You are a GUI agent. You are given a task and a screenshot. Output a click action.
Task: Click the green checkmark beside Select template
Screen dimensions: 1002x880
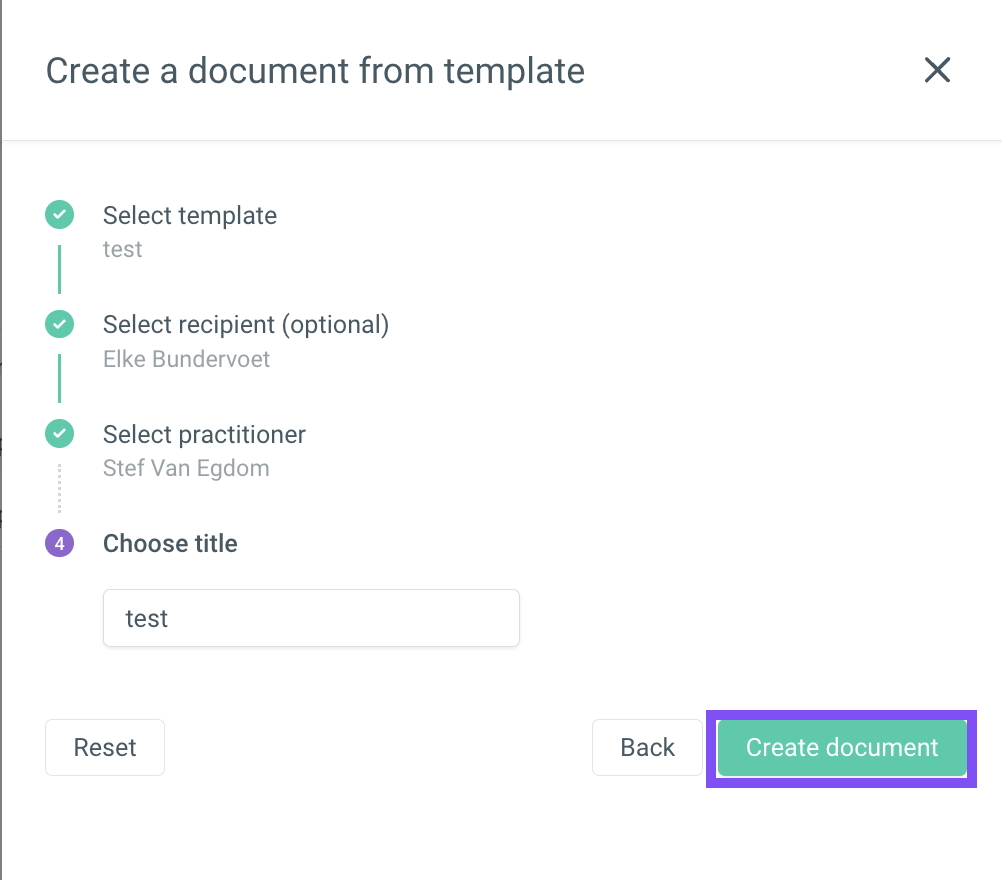pos(59,215)
